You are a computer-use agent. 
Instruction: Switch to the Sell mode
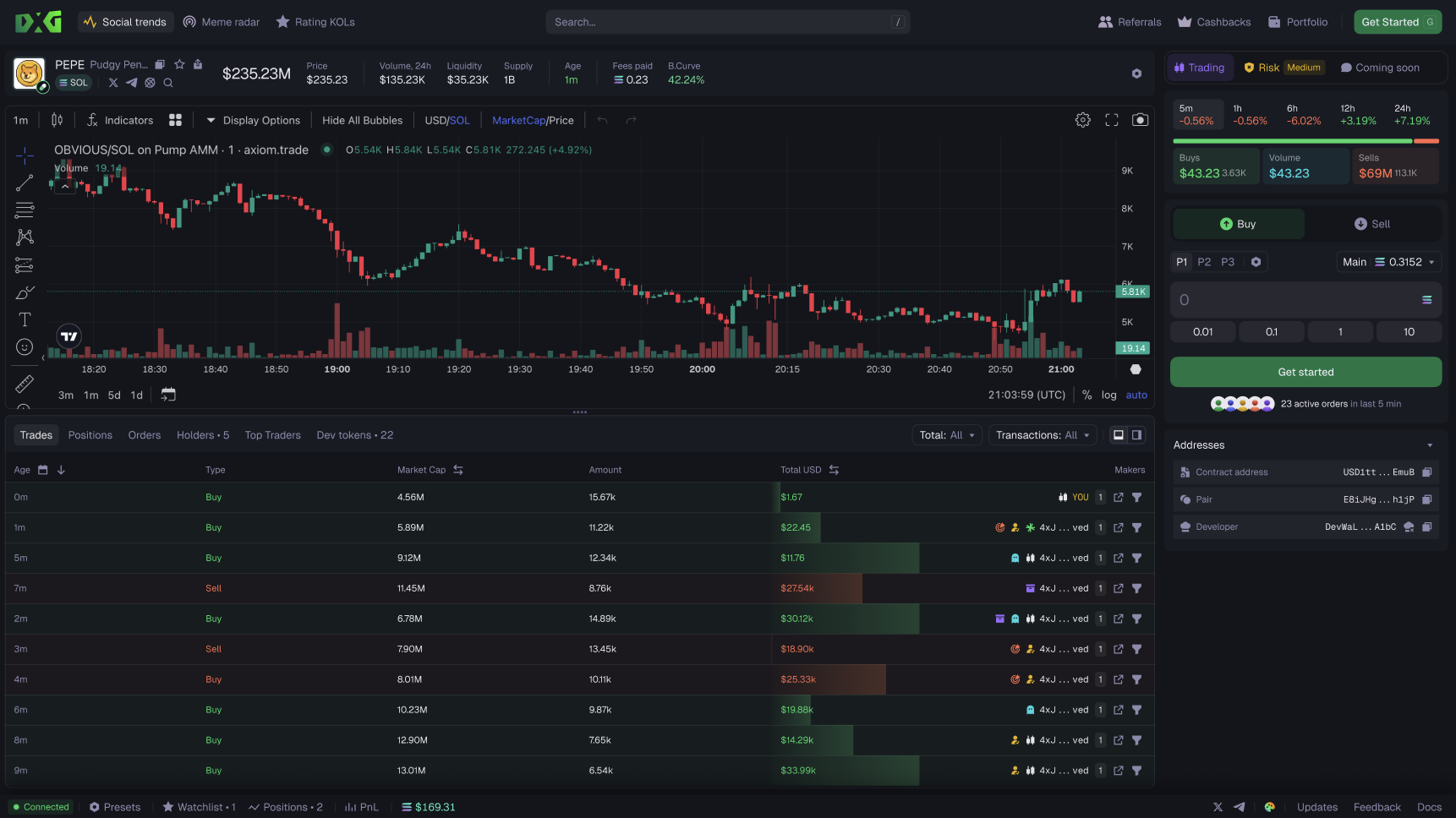pyautogui.click(x=1371, y=224)
